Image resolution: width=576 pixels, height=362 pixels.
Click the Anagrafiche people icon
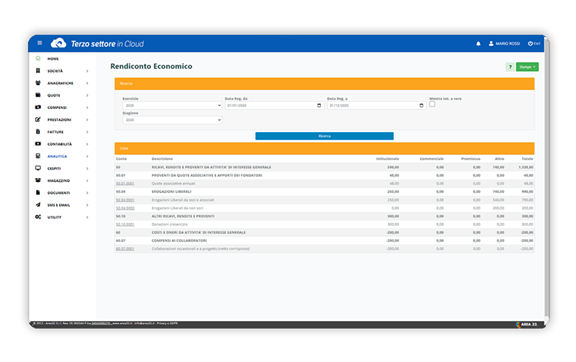click(38, 83)
